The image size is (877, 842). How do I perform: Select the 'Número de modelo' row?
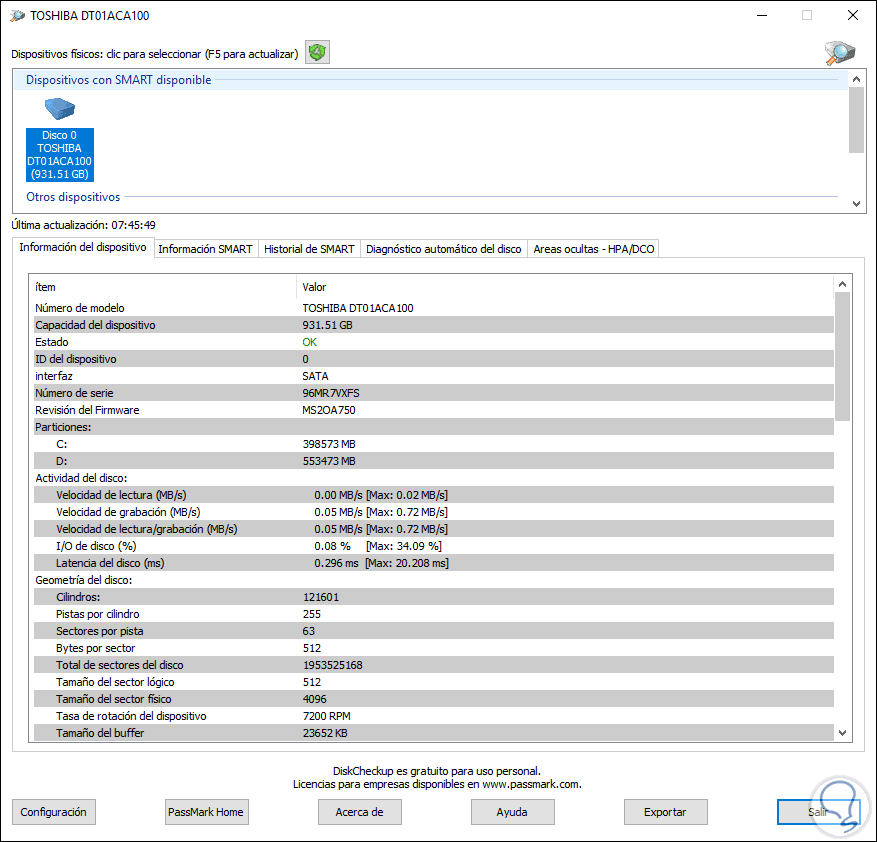433,308
